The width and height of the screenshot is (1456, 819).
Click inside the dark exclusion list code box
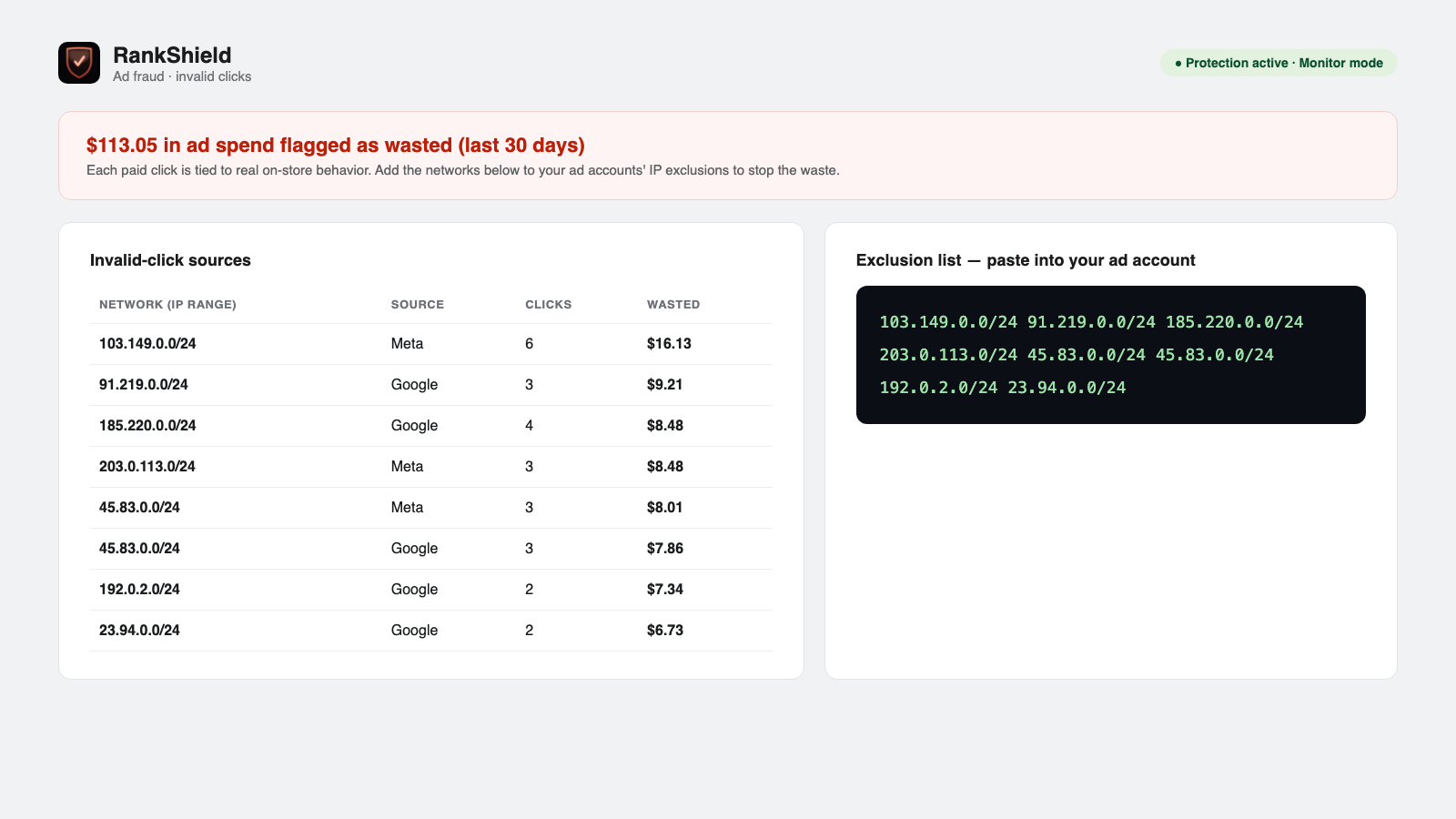pos(1111,355)
